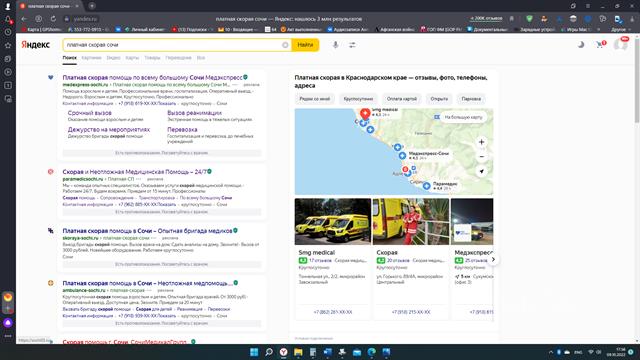Clear the search query with X icon

tap(285, 45)
